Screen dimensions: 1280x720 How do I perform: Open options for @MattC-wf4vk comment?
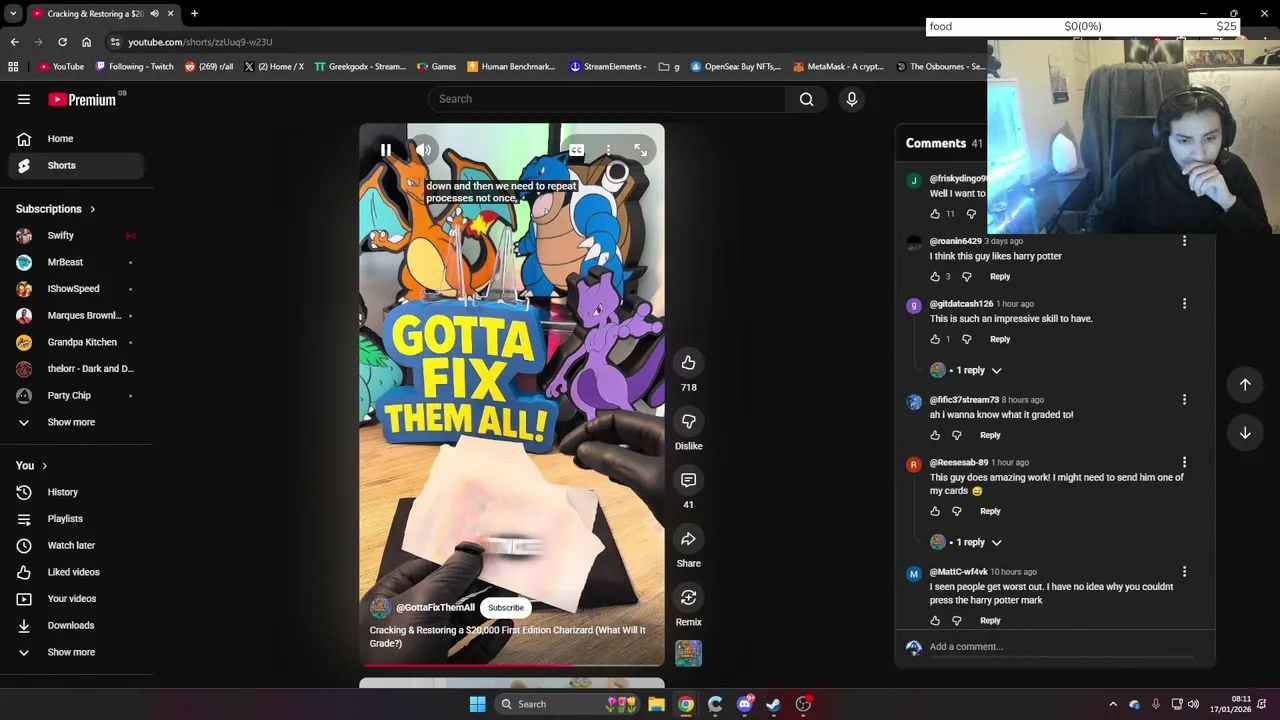click(x=1184, y=572)
